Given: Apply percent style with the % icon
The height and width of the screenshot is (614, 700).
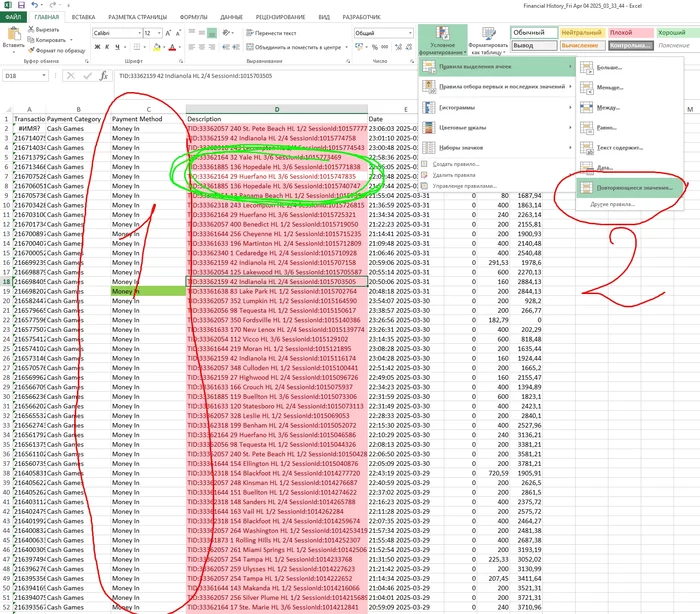Looking at the screenshot, I should pos(375,47).
